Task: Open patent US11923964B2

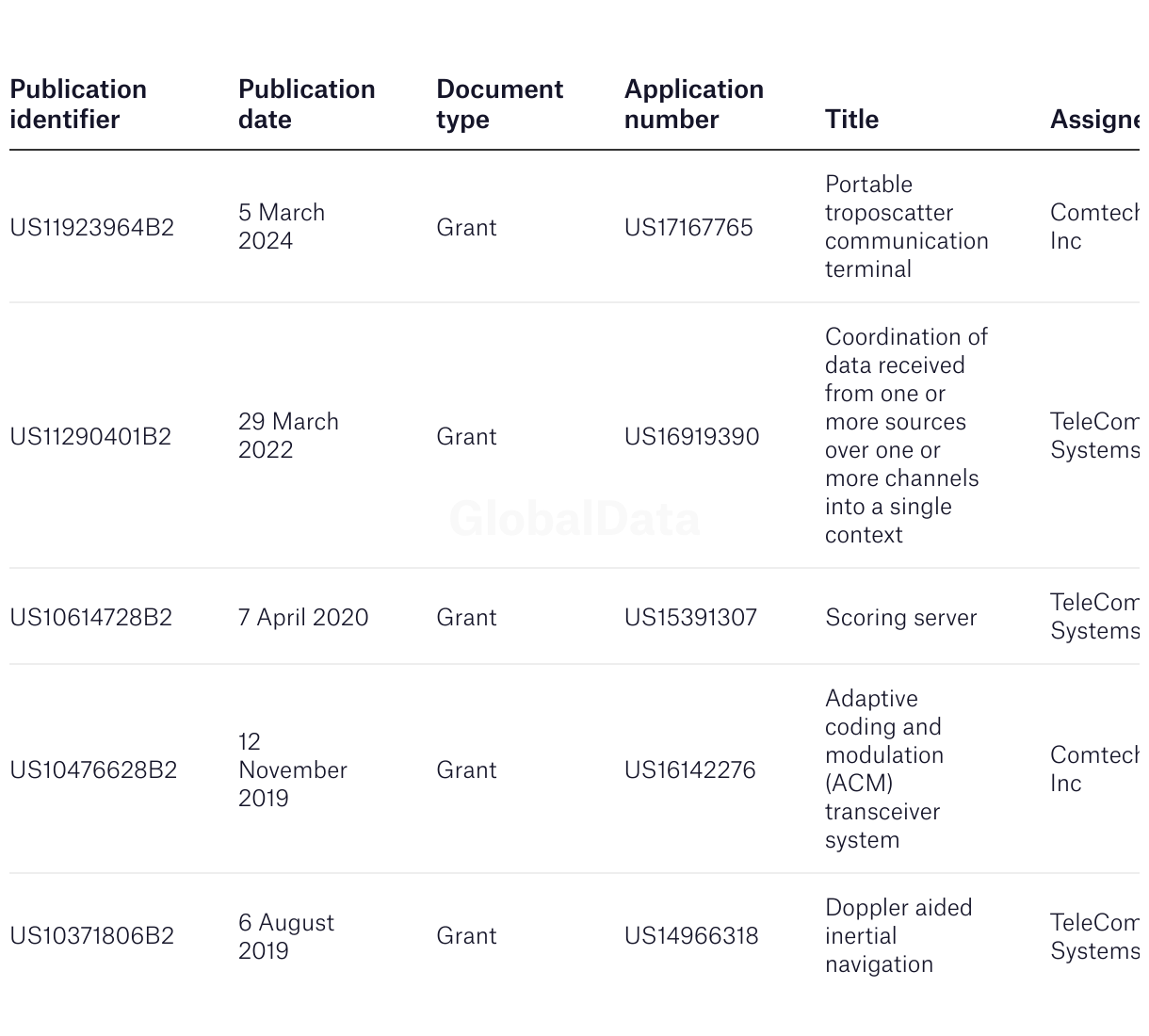Action: tap(92, 228)
